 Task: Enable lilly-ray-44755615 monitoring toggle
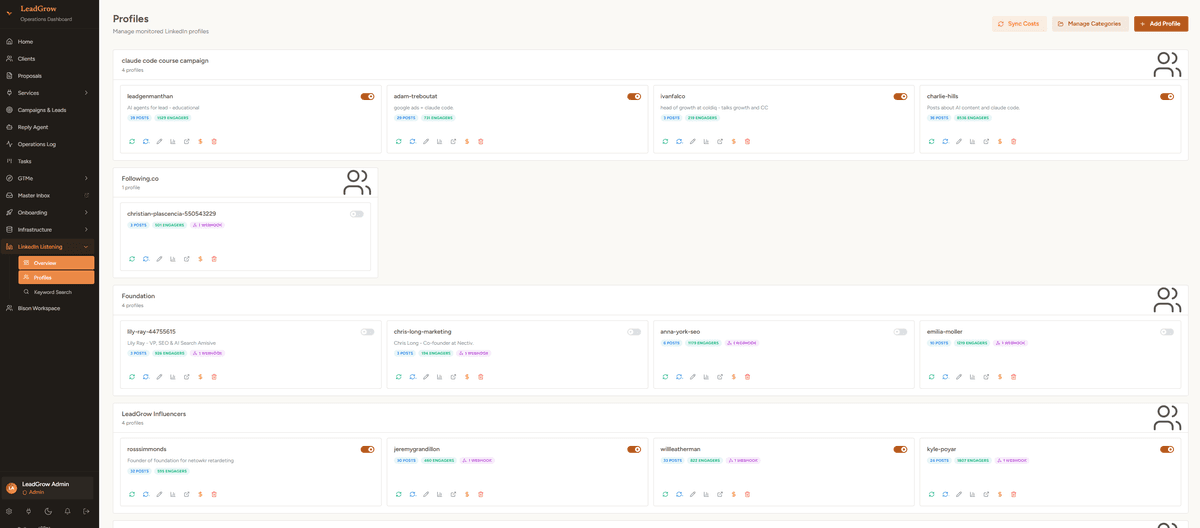367,332
